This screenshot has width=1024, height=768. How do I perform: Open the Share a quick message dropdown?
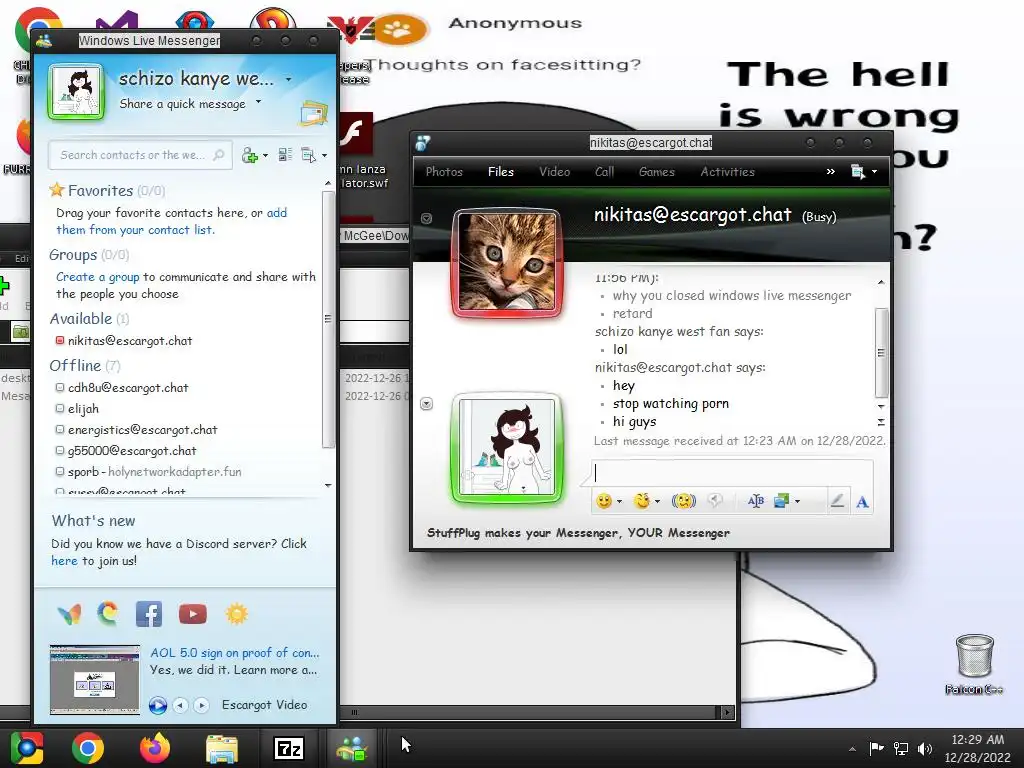coord(259,102)
